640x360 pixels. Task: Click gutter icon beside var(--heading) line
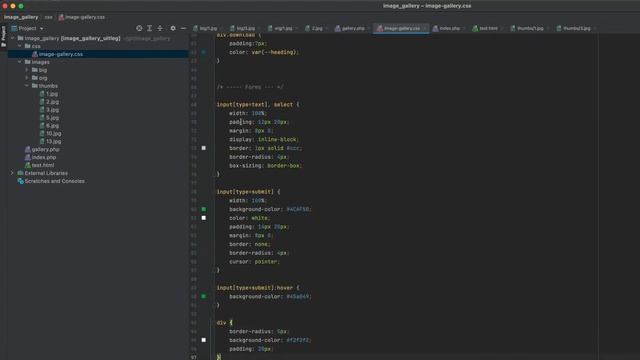tap(204, 52)
